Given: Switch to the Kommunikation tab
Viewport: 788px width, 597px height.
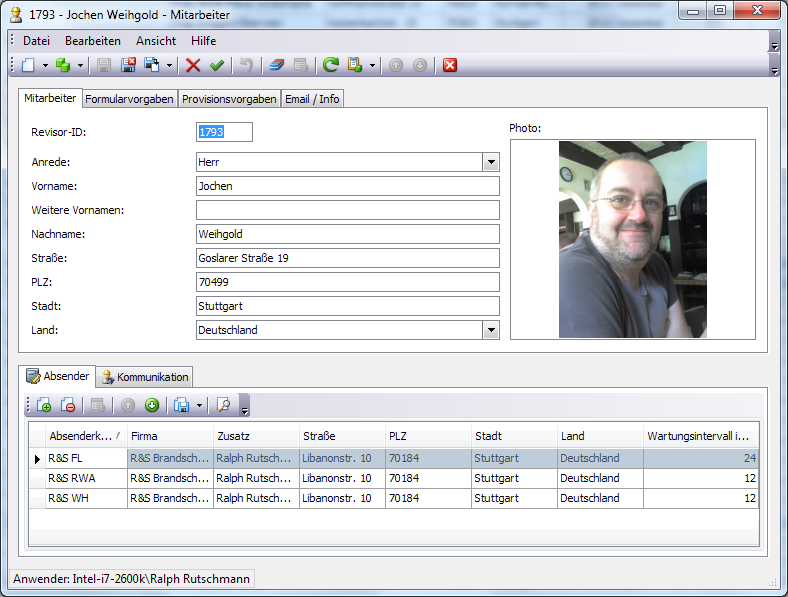Looking at the screenshot, I should (x=145, y=377).
